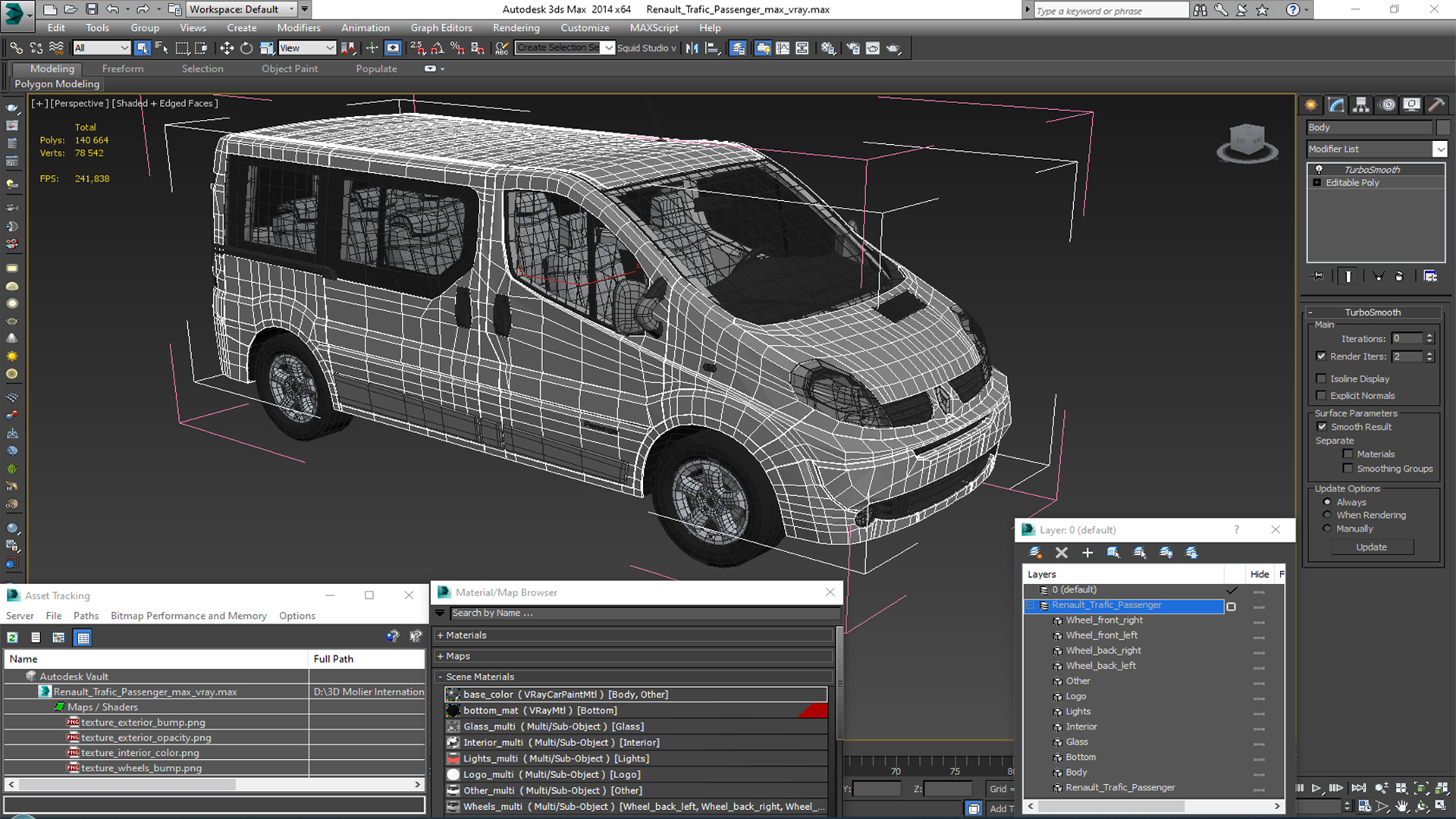Select the Manually update radio button
1456x819 pixels.
(x=1327, y=529)
